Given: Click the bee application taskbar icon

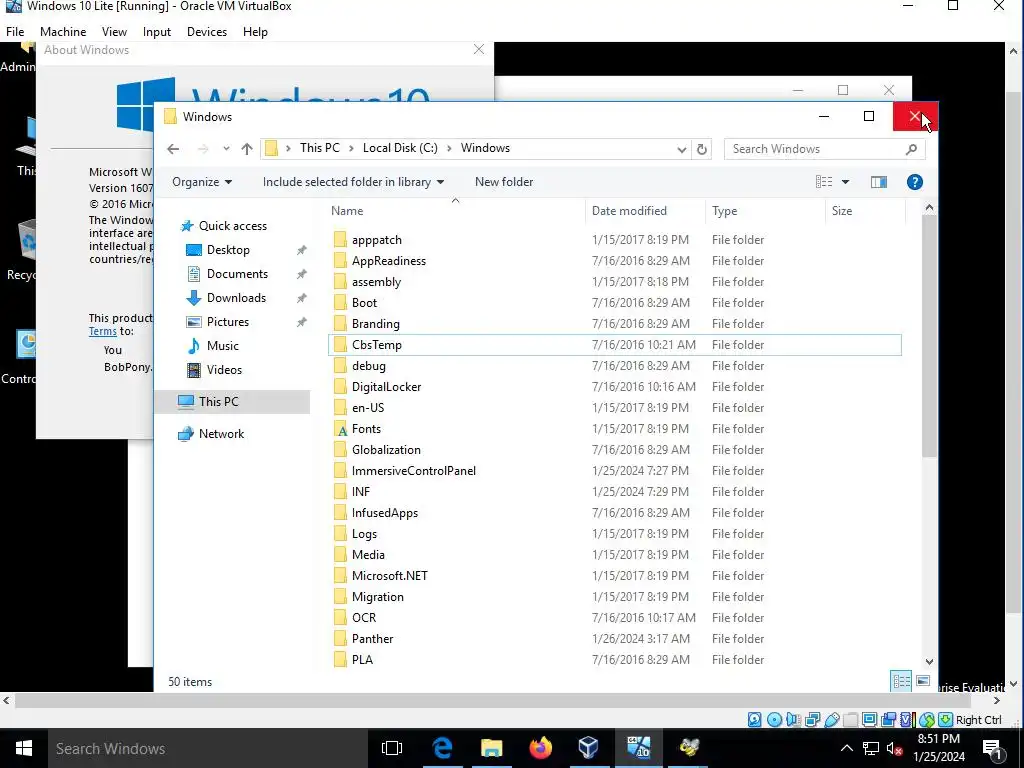Looking at the screenshot, I should point(689,748).
